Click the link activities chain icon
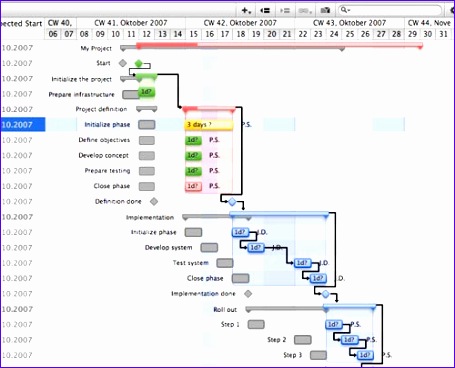 tap(305, 11)
